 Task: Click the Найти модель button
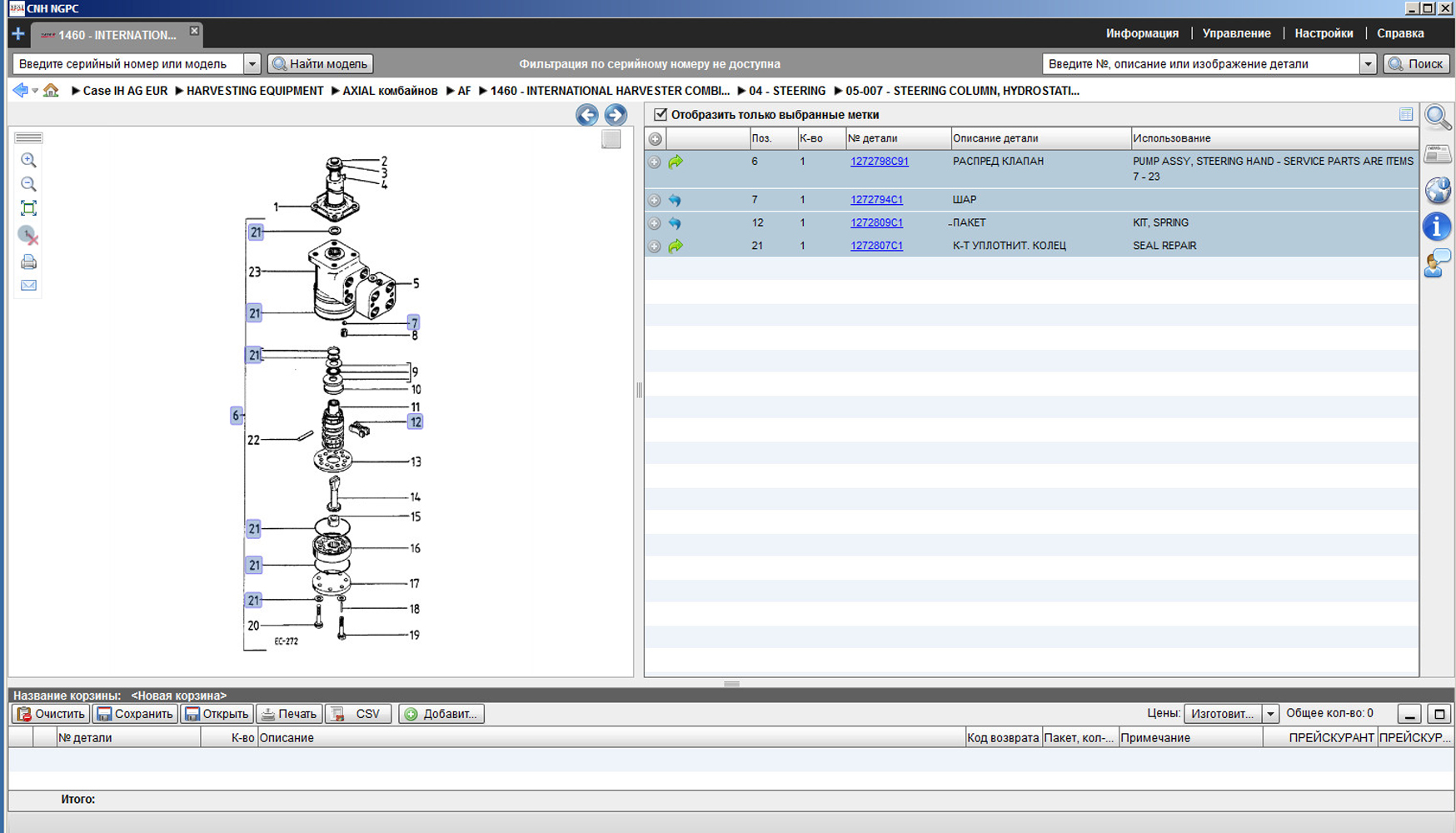(x=320, y=64)
